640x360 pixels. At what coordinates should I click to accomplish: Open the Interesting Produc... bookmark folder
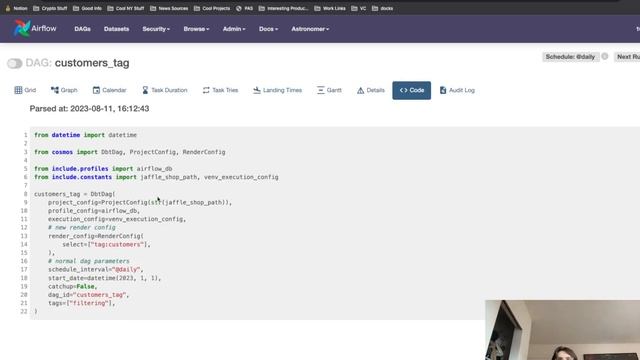click(x=283, y=8)
